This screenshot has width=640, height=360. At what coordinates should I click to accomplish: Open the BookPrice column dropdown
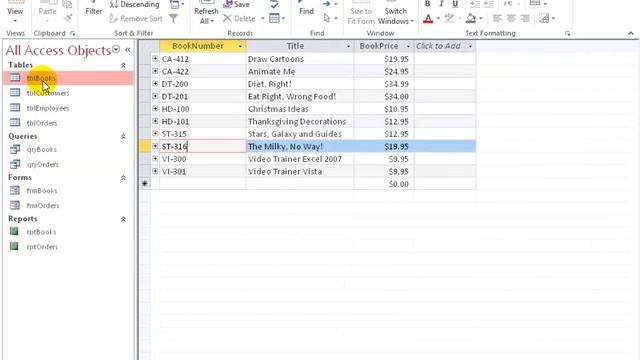coord(408,47)
